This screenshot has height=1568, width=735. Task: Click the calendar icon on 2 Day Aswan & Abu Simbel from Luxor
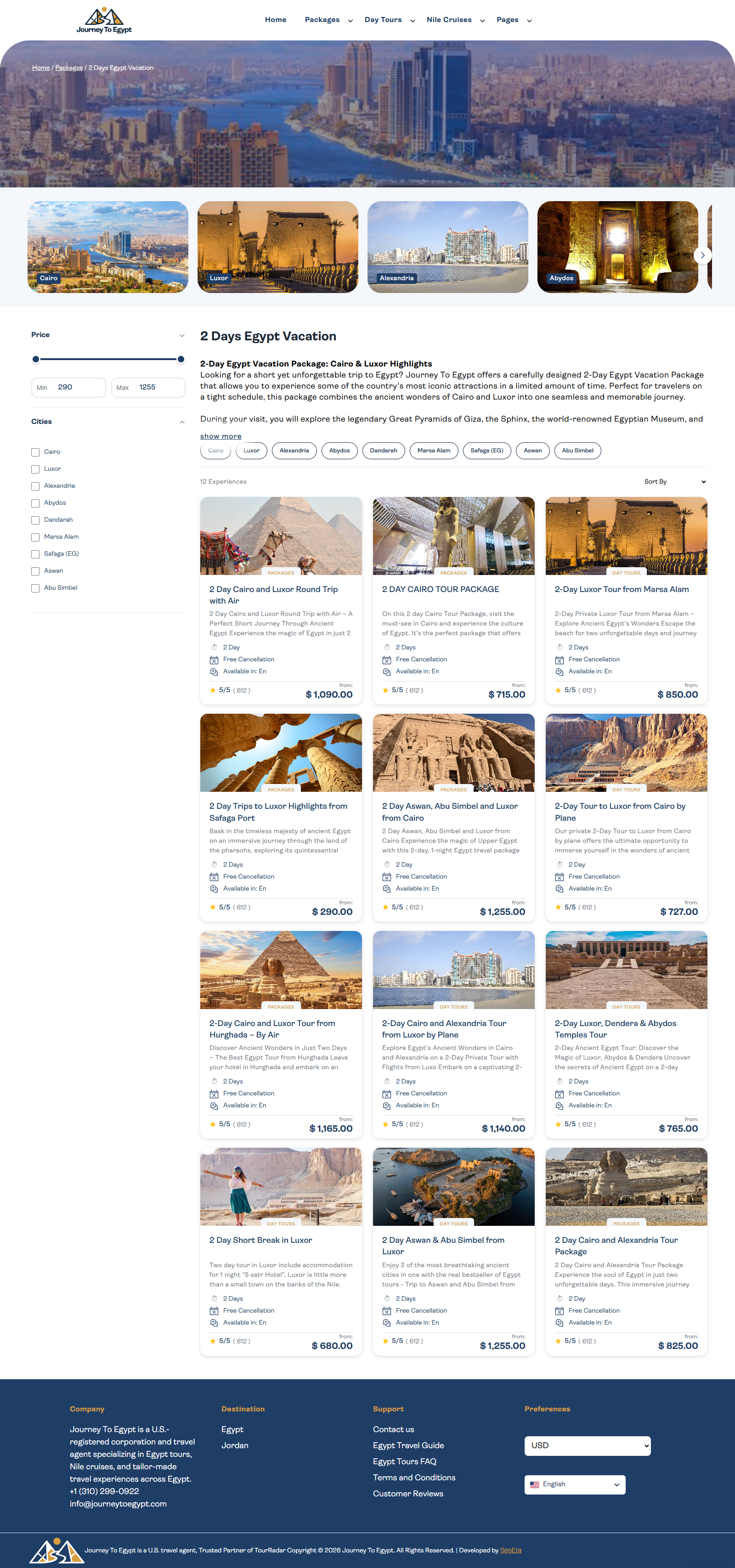[387, 1310]
